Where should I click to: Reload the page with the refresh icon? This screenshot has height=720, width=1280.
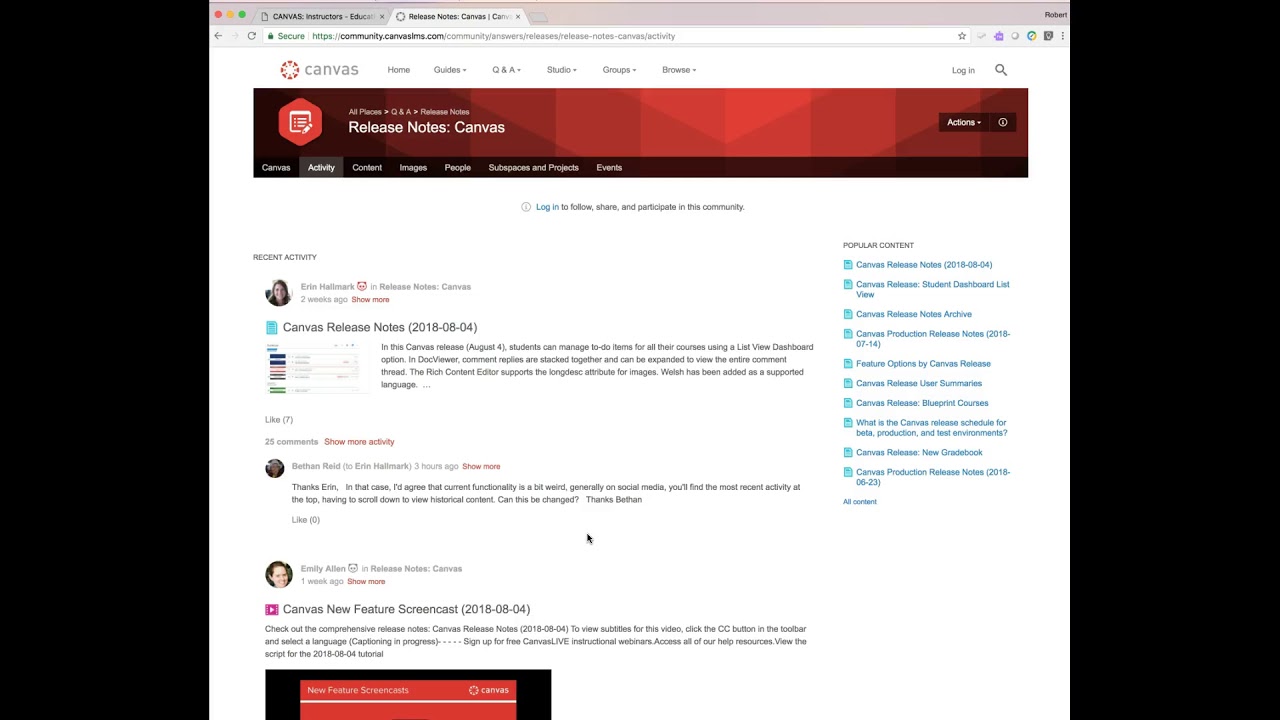252,36
